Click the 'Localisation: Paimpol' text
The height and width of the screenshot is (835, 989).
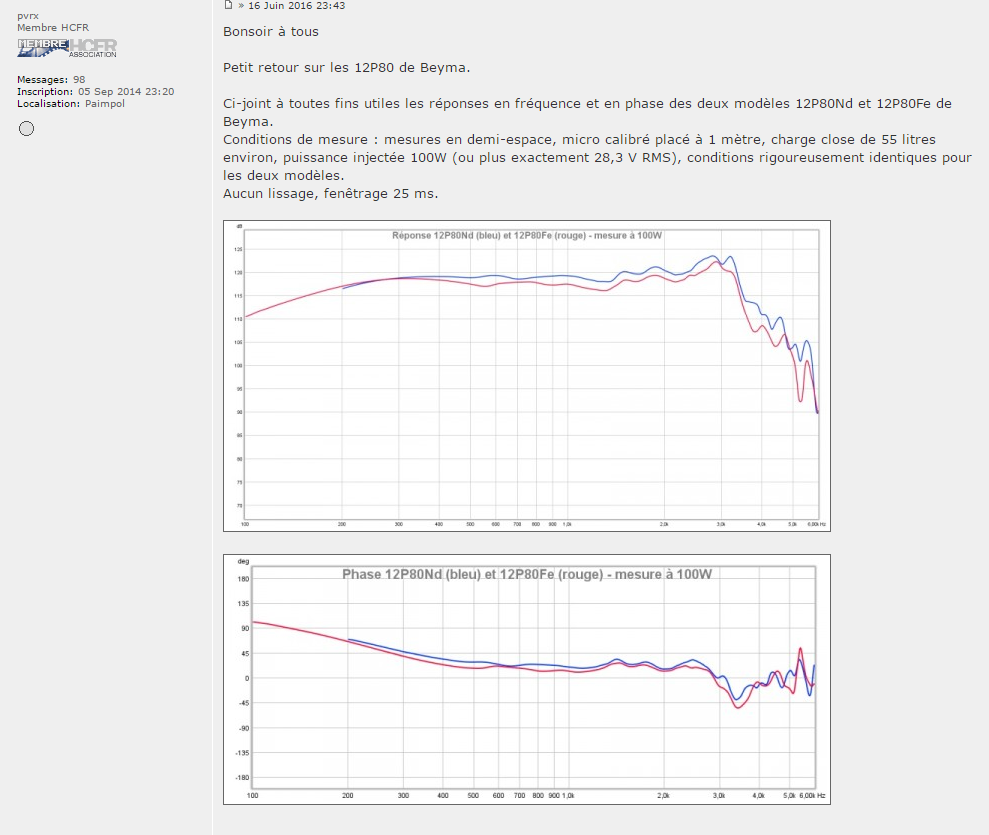tap(71, 103)
